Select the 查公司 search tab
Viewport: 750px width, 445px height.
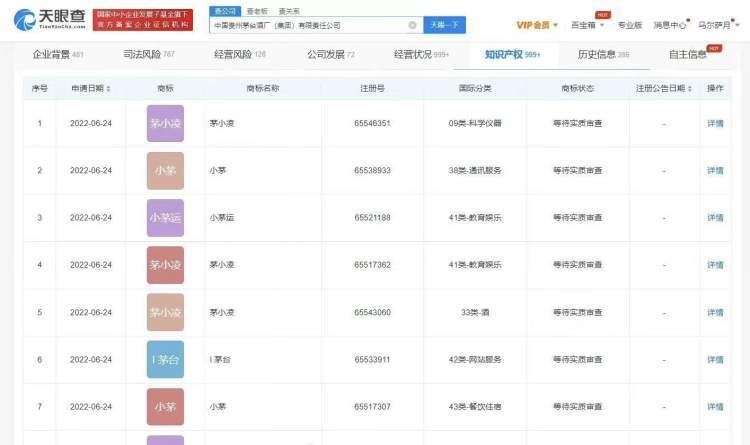point(225,11)
